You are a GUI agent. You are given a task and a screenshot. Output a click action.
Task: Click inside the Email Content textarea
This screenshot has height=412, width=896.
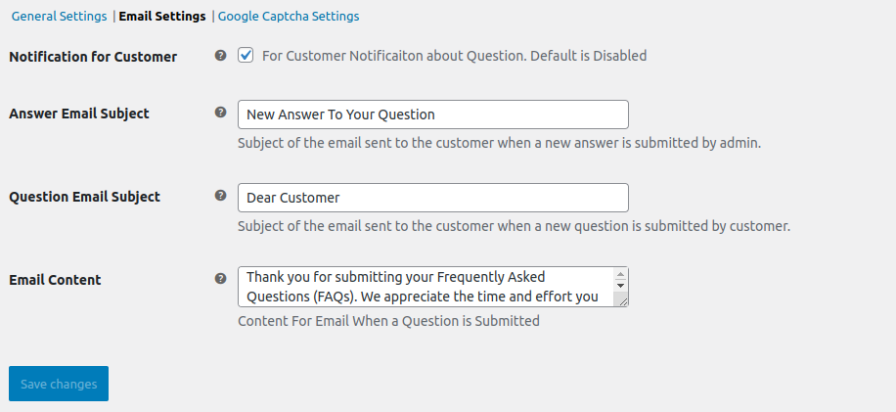tap(425, 286)
